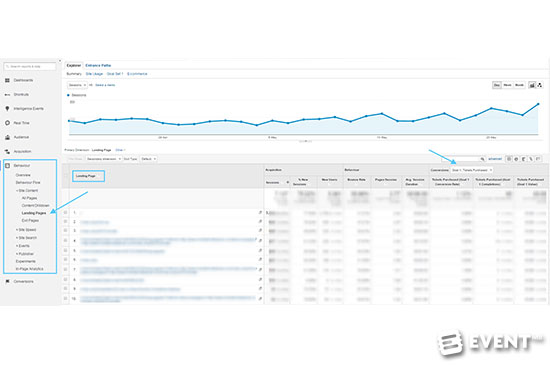The width and height of the screenshot is (550, 365).
Task: Tick the checkbox for table row 2
Action: (x=66, y=222)
